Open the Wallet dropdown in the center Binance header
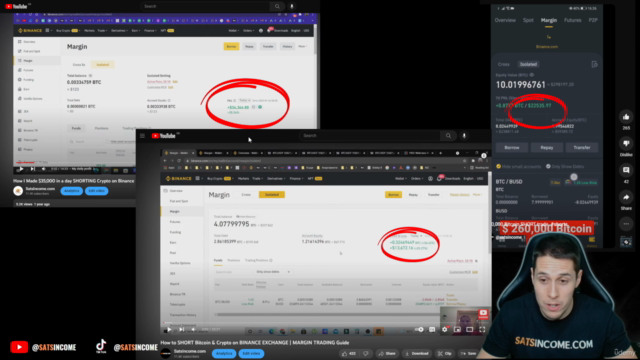 pos(400,178)
